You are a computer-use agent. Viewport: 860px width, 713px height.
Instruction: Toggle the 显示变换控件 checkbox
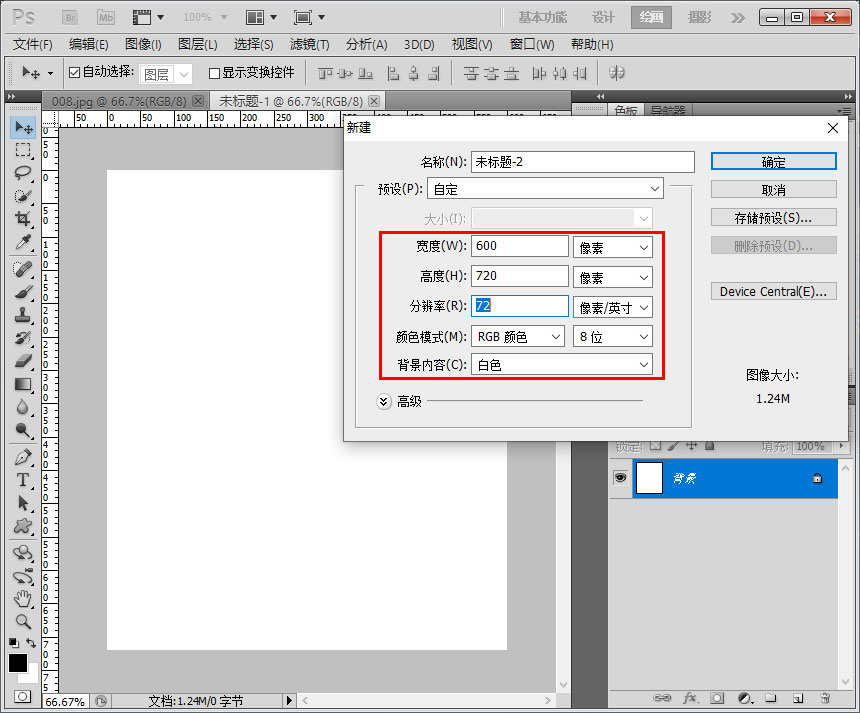point(214,73)
